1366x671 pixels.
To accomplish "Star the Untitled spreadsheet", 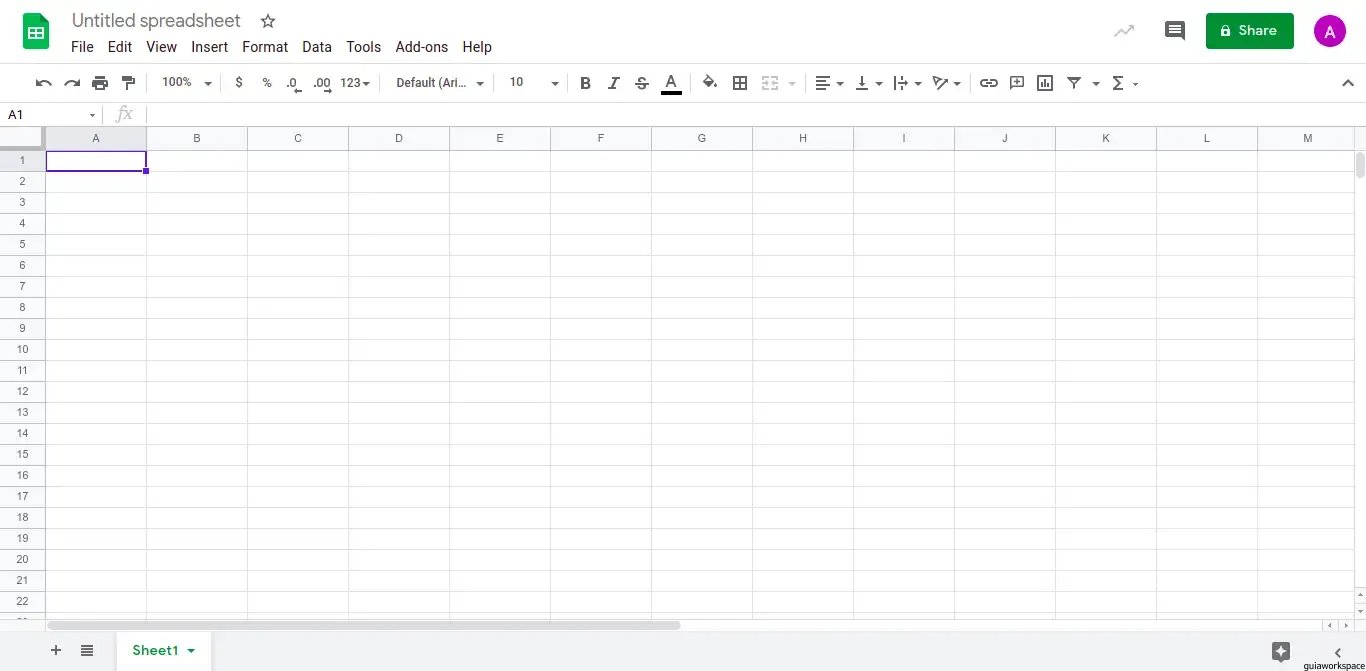I will click(x=267, y=21).
